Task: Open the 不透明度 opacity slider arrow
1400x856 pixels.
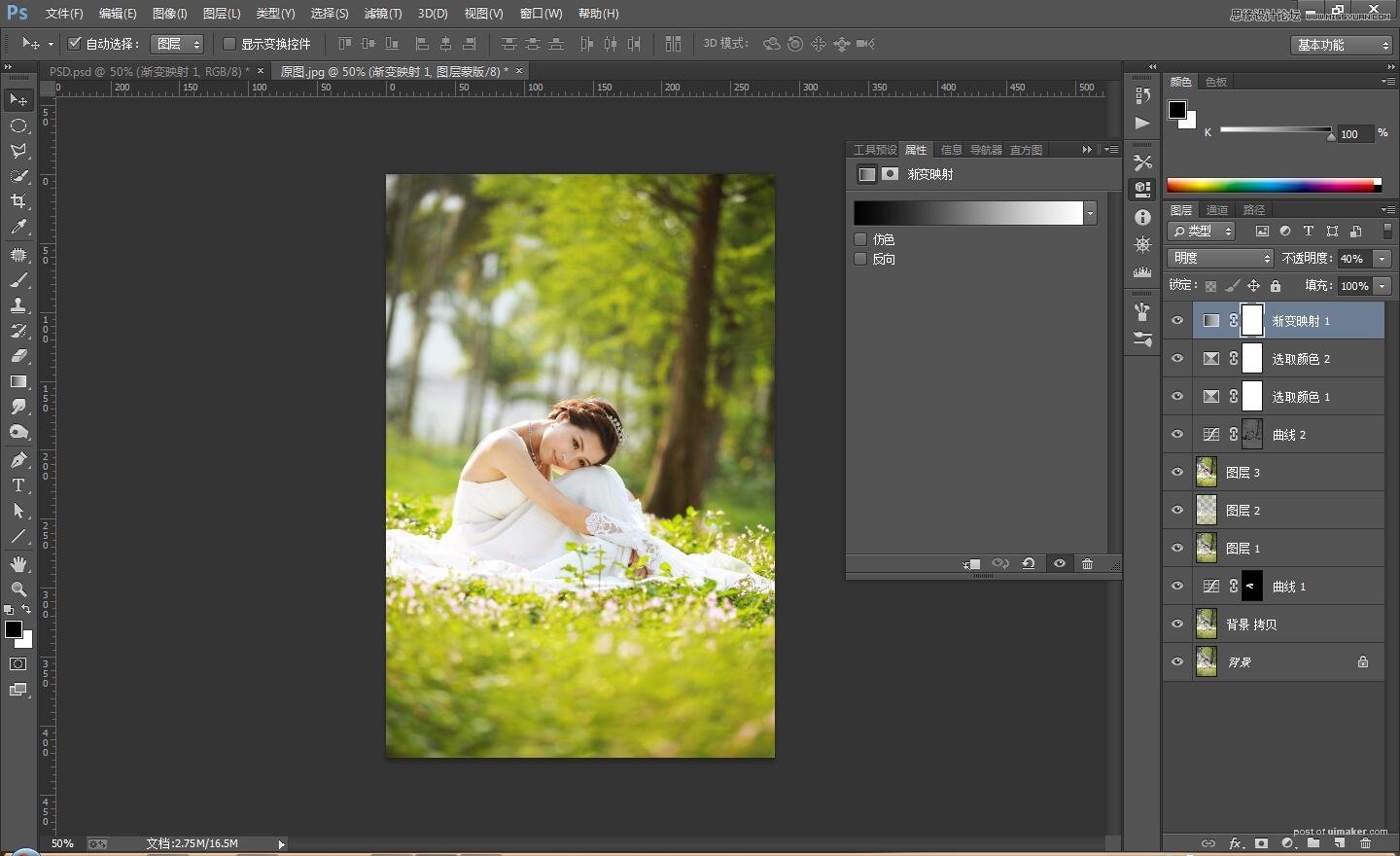Action: point(1382,258)
